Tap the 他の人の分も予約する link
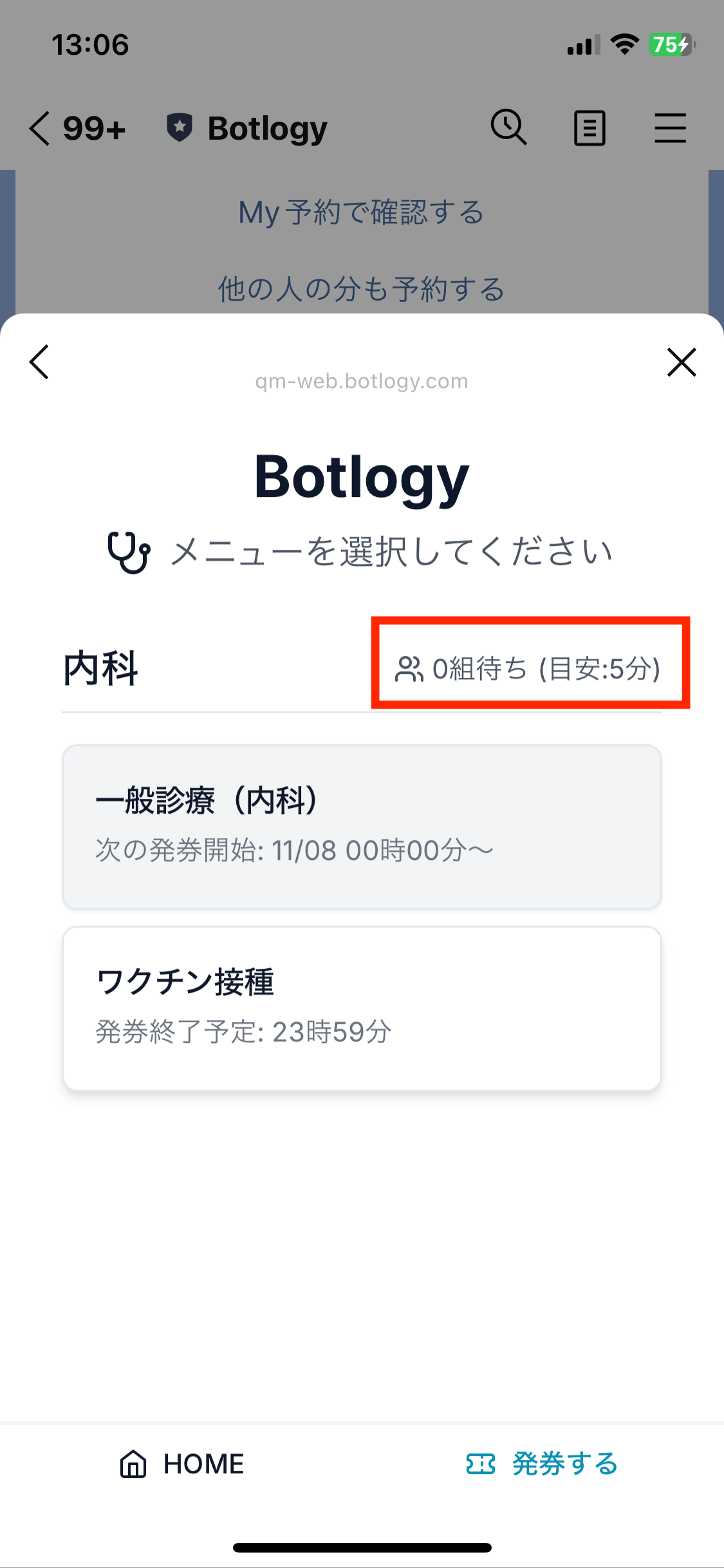Screen dimensions: 724x1568 pos(361,289)
